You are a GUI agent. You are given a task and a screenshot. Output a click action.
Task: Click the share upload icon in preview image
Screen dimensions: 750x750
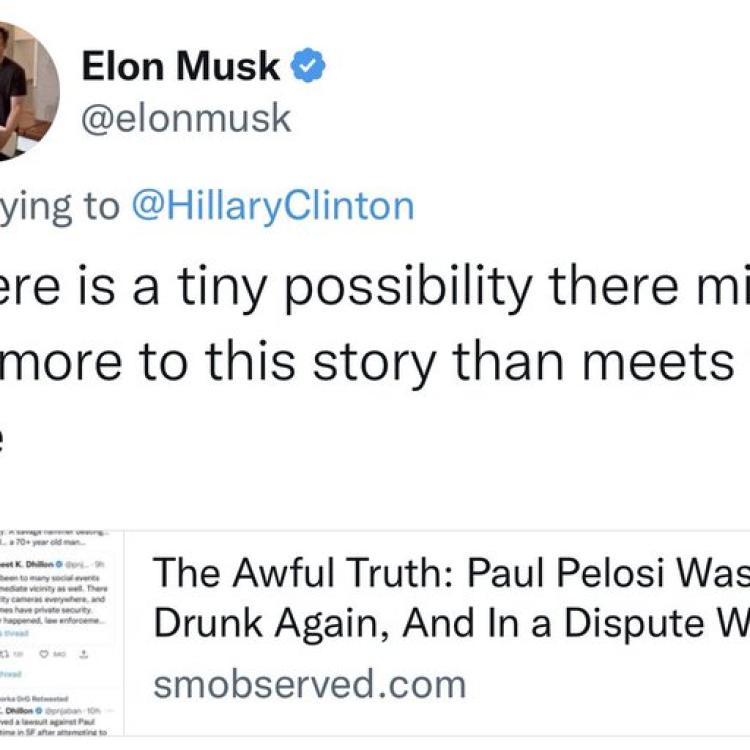click(x=84, y=654)
